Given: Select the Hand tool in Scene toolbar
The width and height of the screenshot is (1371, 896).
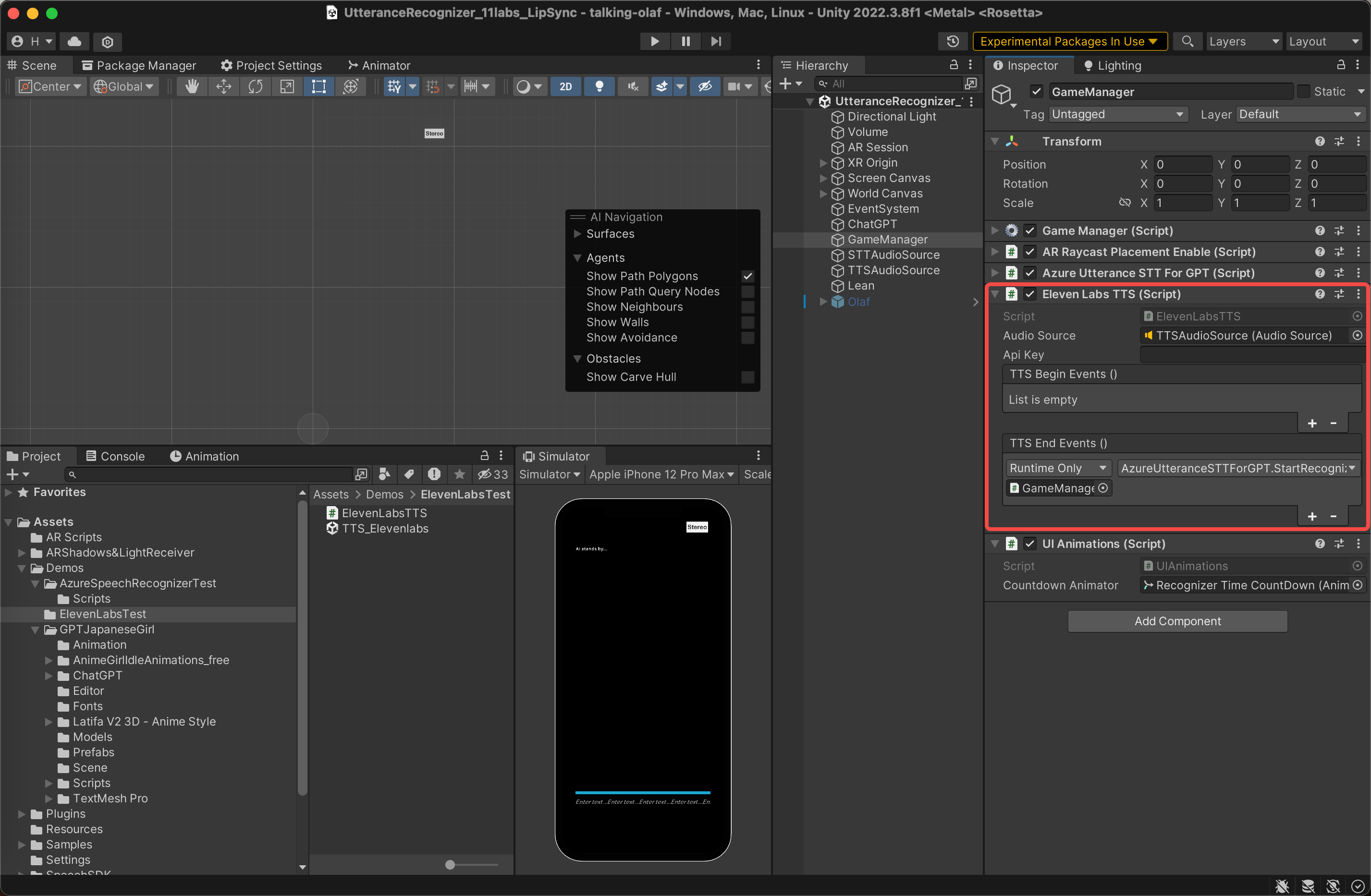Looking at the screenshot, I should click(191, 86).
